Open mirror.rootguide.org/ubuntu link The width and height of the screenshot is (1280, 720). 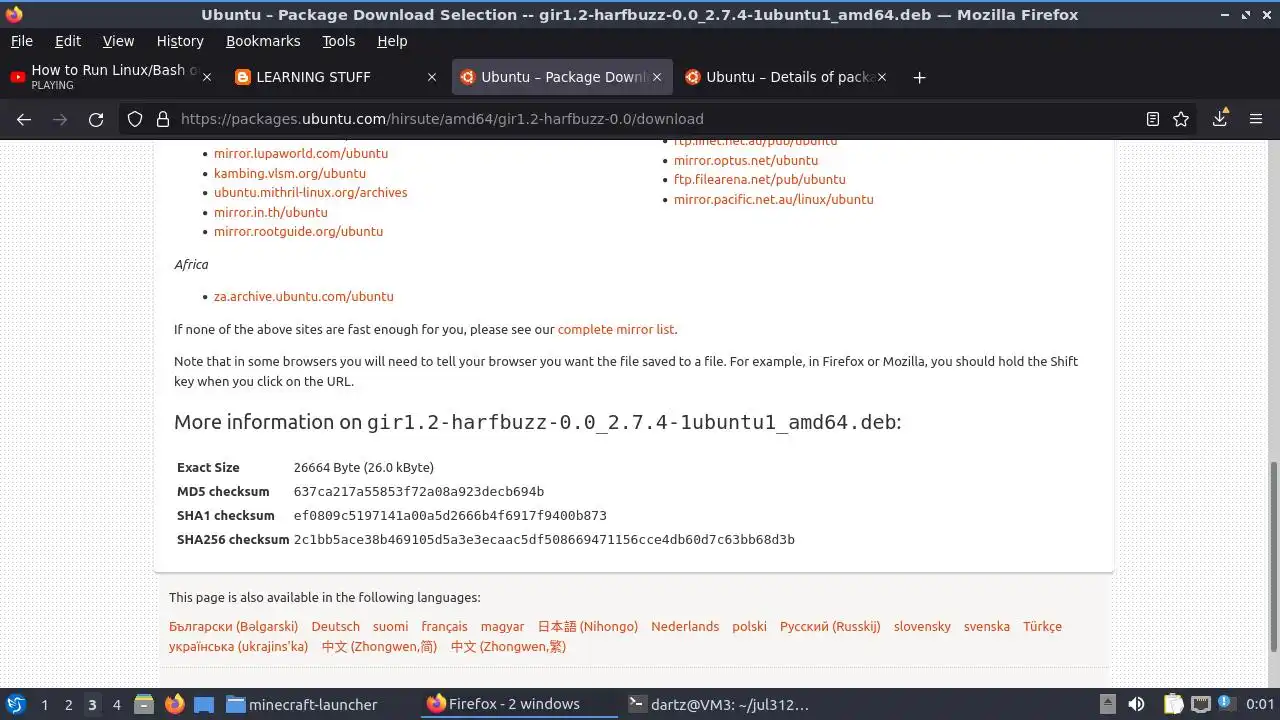click(x=298, y=231)
